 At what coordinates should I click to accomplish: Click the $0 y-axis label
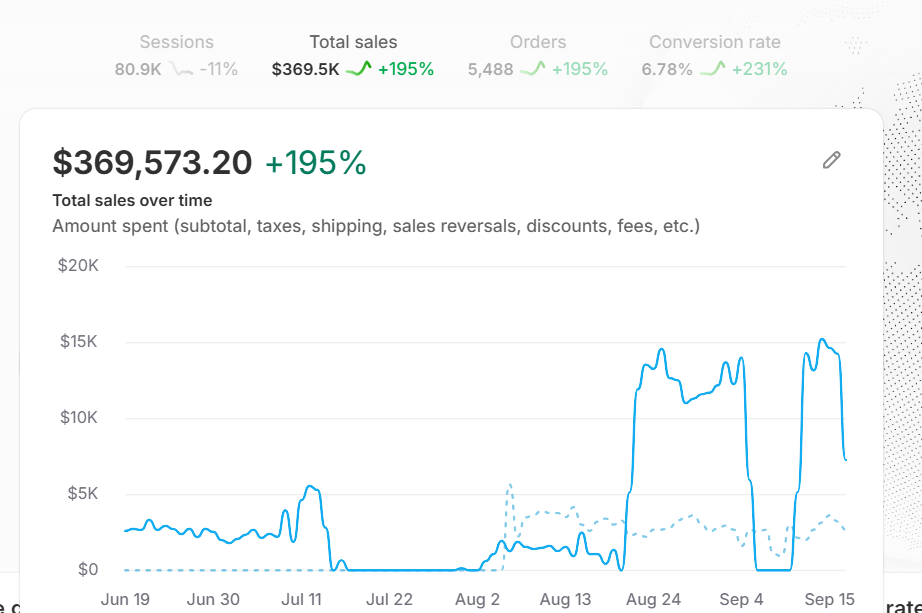coord(88,569)
